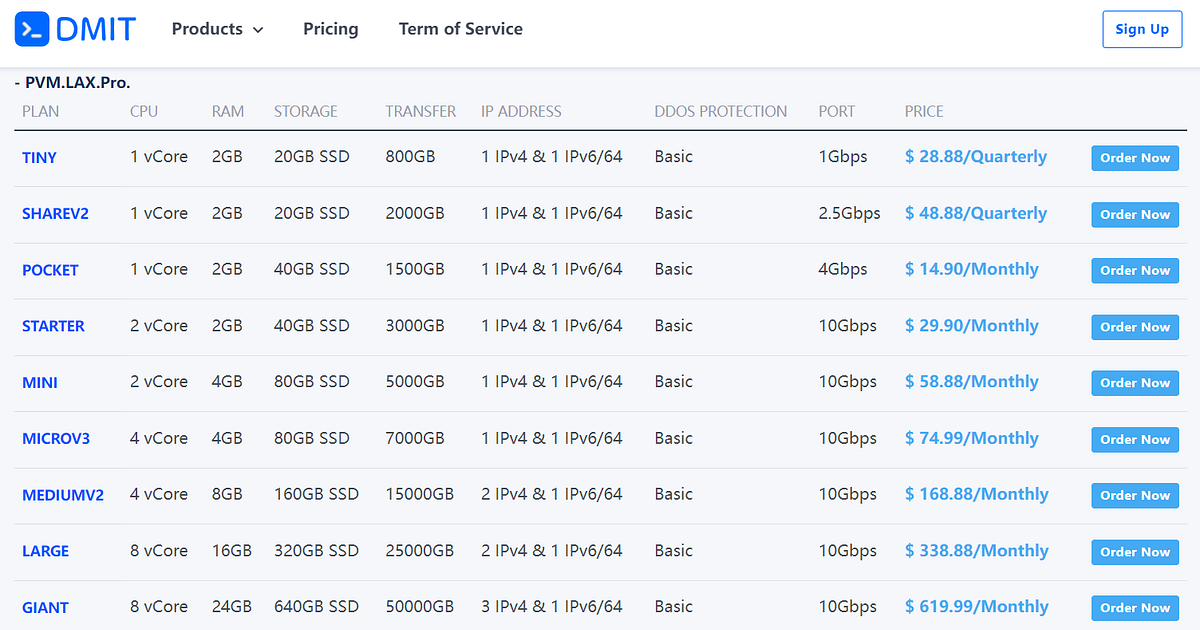Click the DMIT logo icon
The height and width of the screenshot is (630, 1200).
point(30,29)
